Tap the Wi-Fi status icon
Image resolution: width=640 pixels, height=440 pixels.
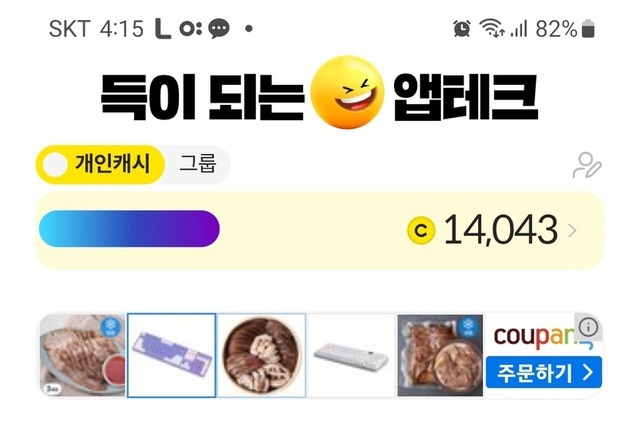(490, 28)
